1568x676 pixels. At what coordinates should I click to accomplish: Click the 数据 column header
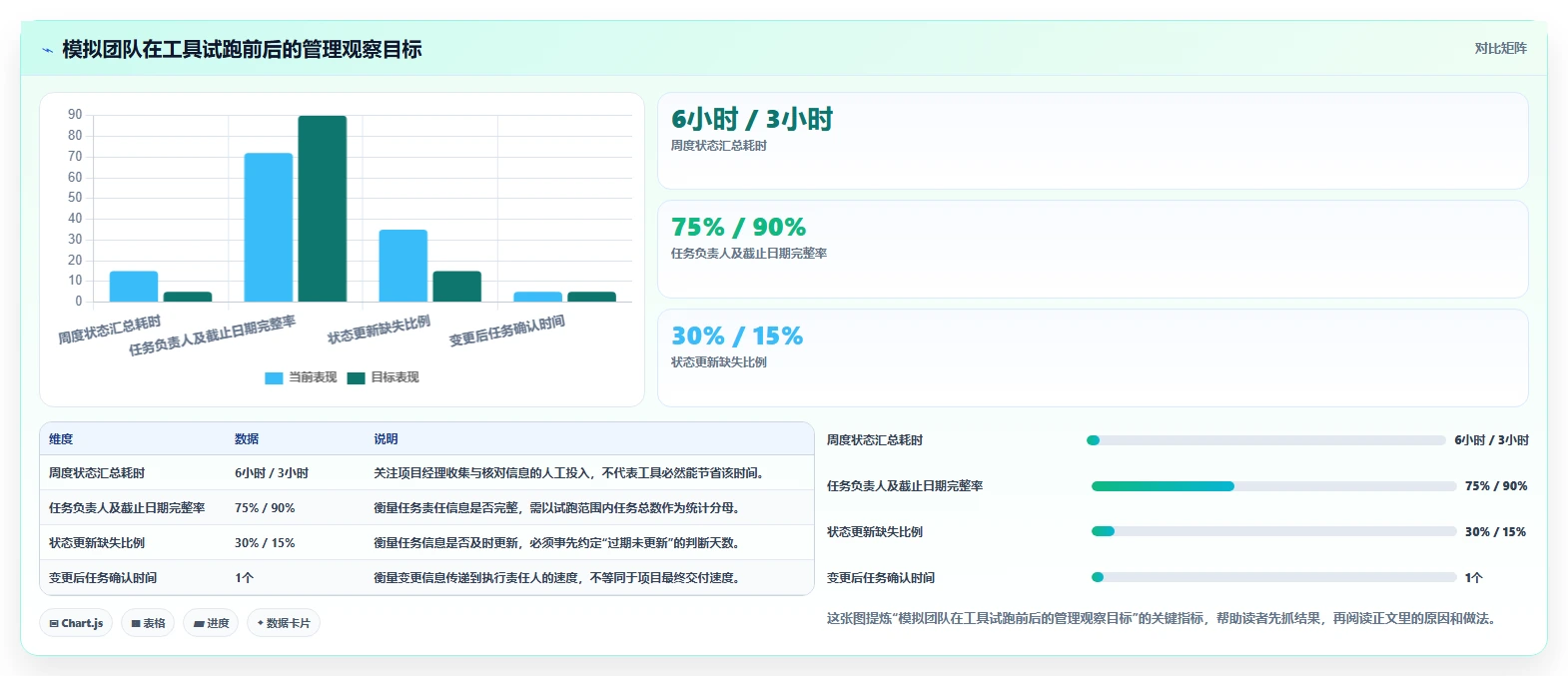click(x=247, y=439)
